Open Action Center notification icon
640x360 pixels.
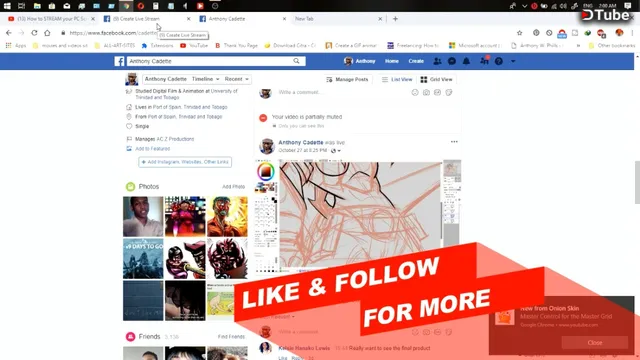pyautogui.click(x=628, y=6)
